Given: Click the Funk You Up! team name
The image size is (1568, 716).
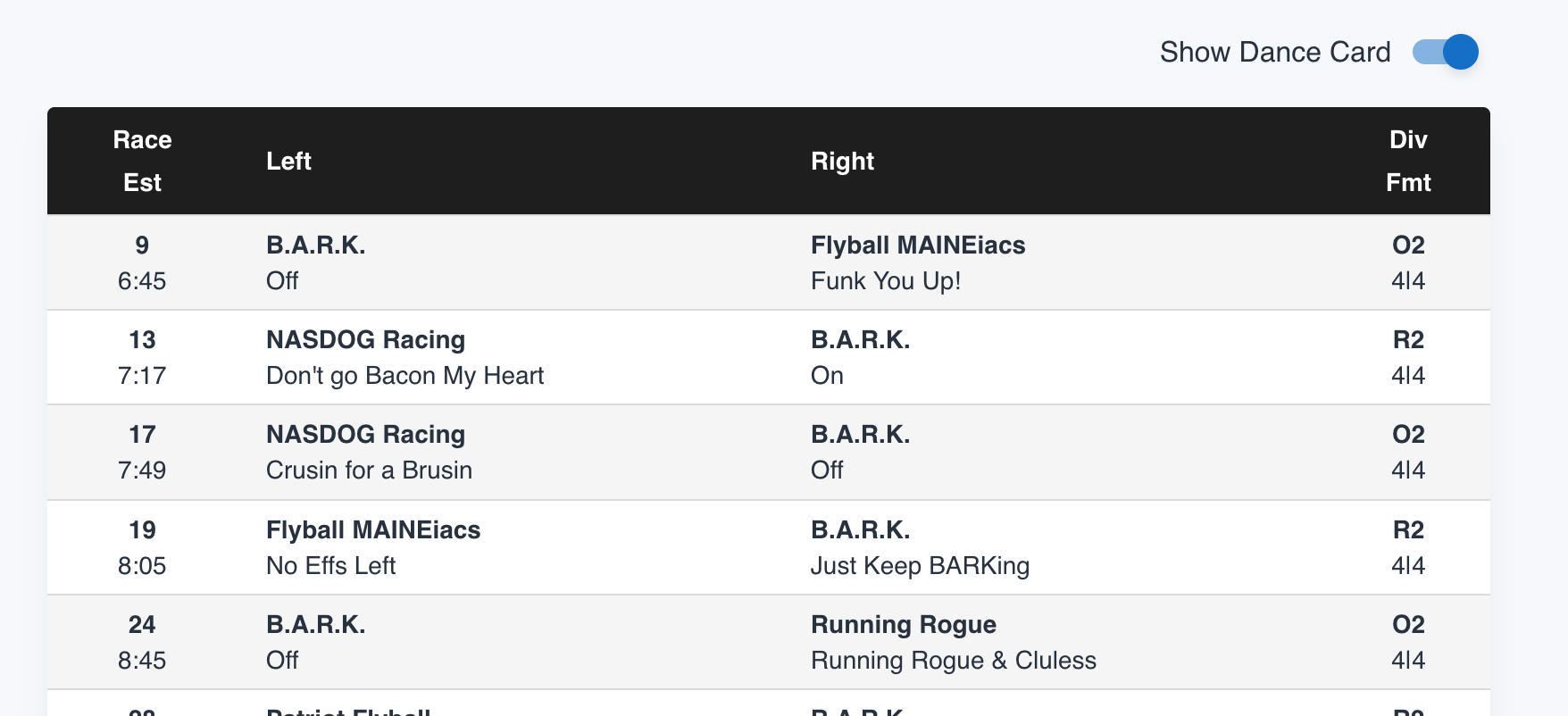Looking at the screenshot, I should (x=885, y=281).
